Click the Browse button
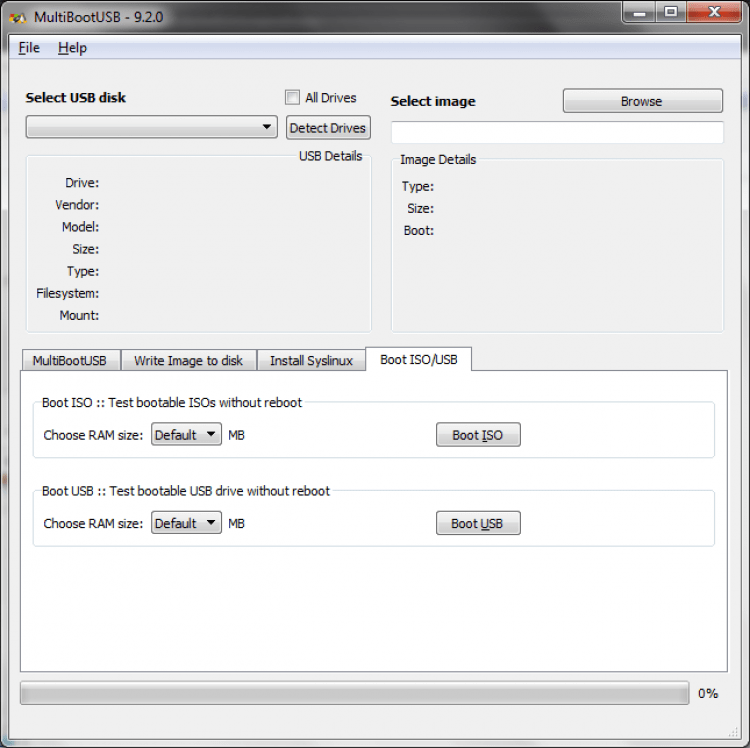 tap(642, 101)
